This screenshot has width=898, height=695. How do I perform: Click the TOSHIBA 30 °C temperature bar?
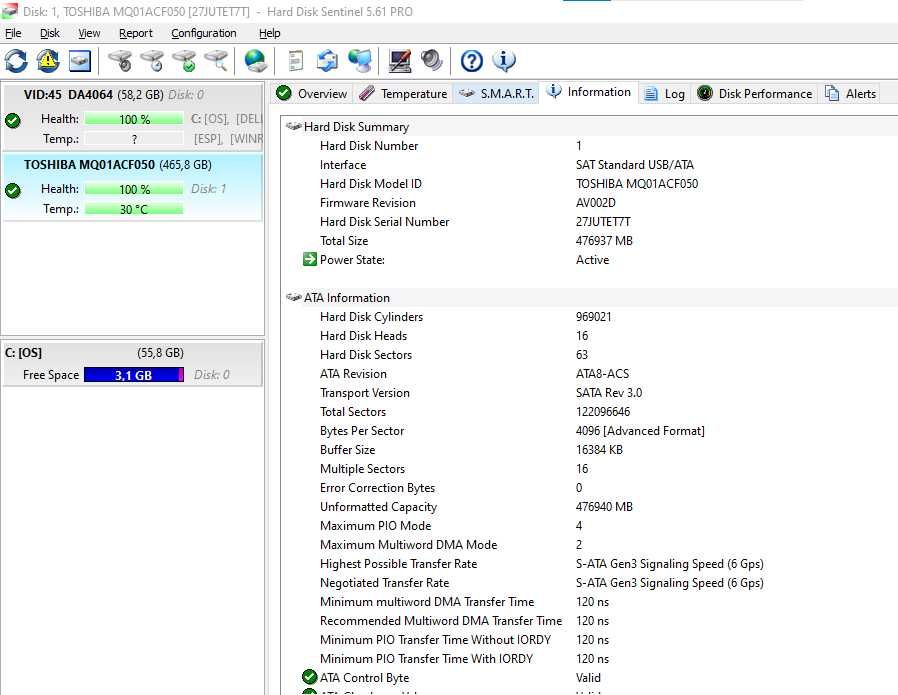pos(134,209)
